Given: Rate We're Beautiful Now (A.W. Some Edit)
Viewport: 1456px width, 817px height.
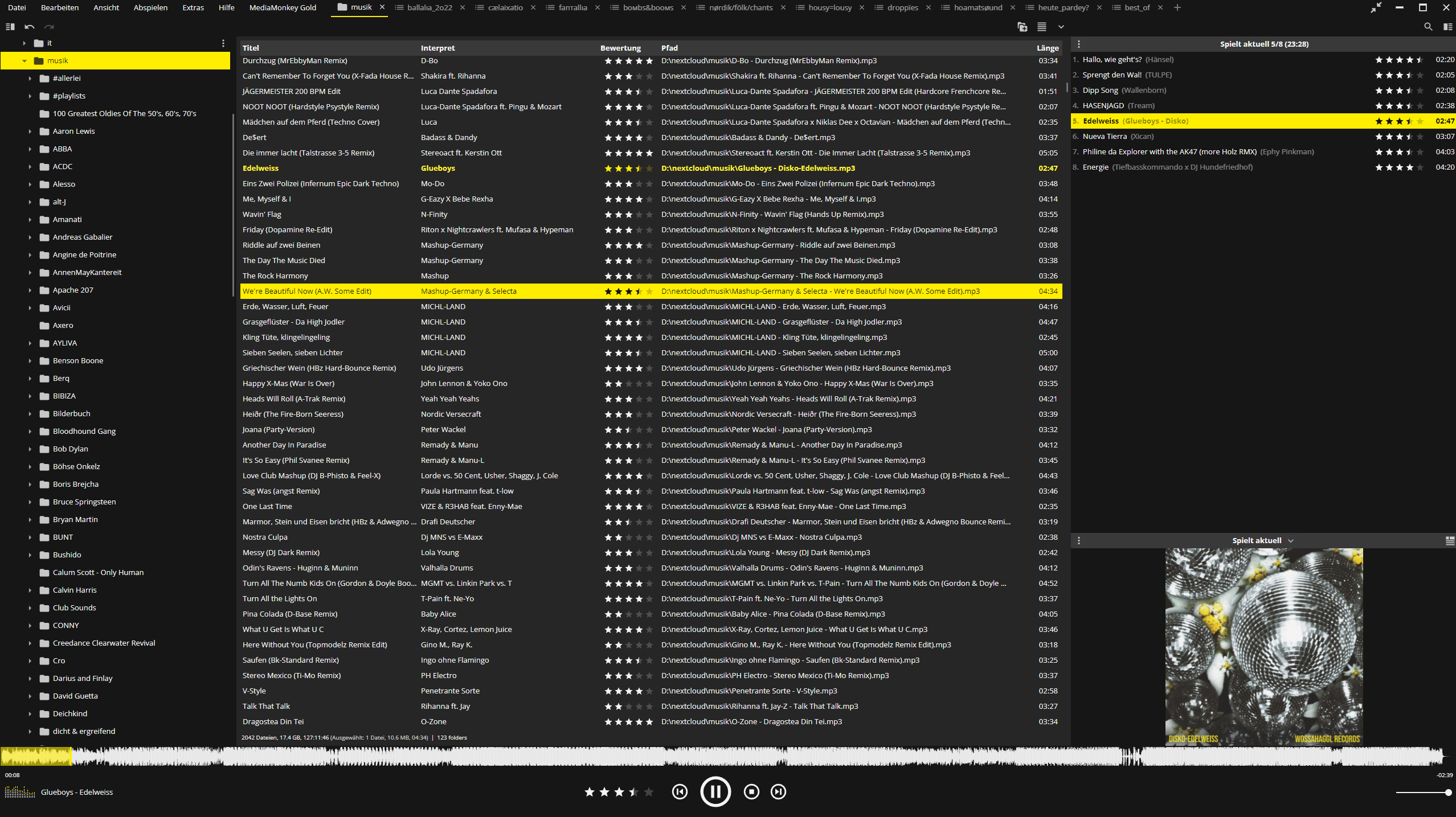Looking at the screenshot, I should pos(628,292).
